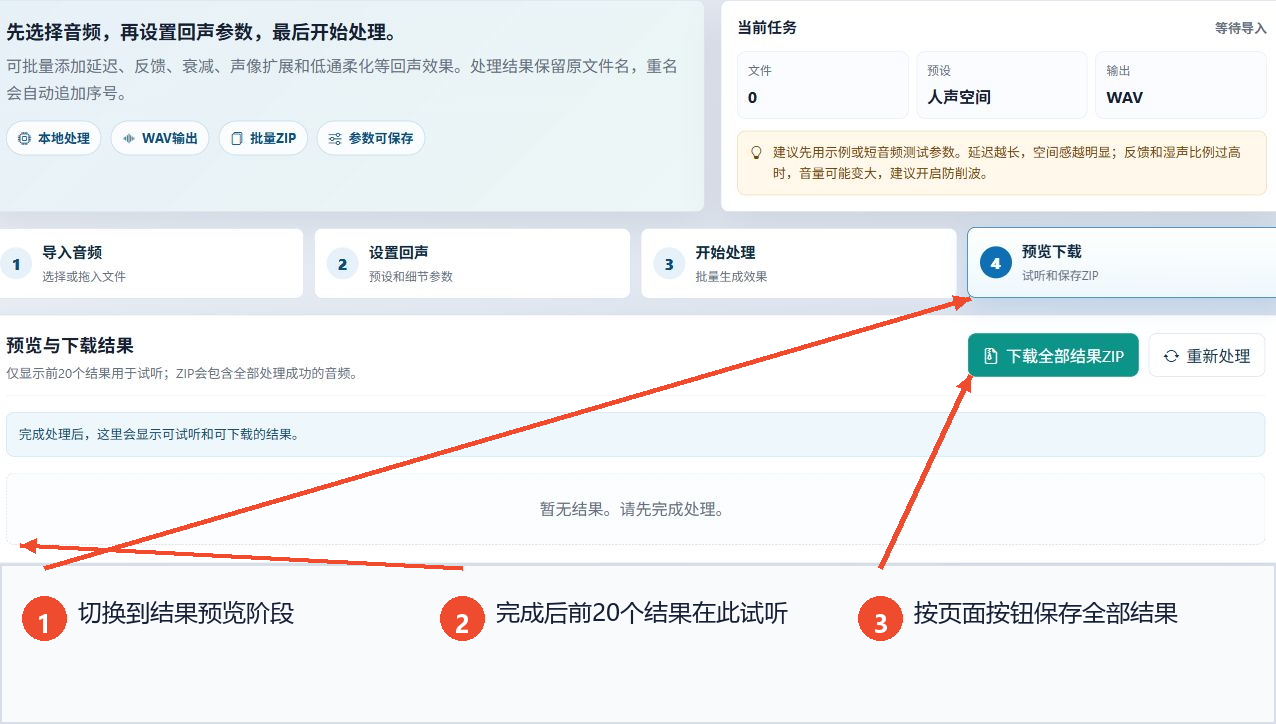This screenshot has width=1276, height=724.
Task: Click the 选择或拖入文件 subtitle
Action: click(84, 276)
